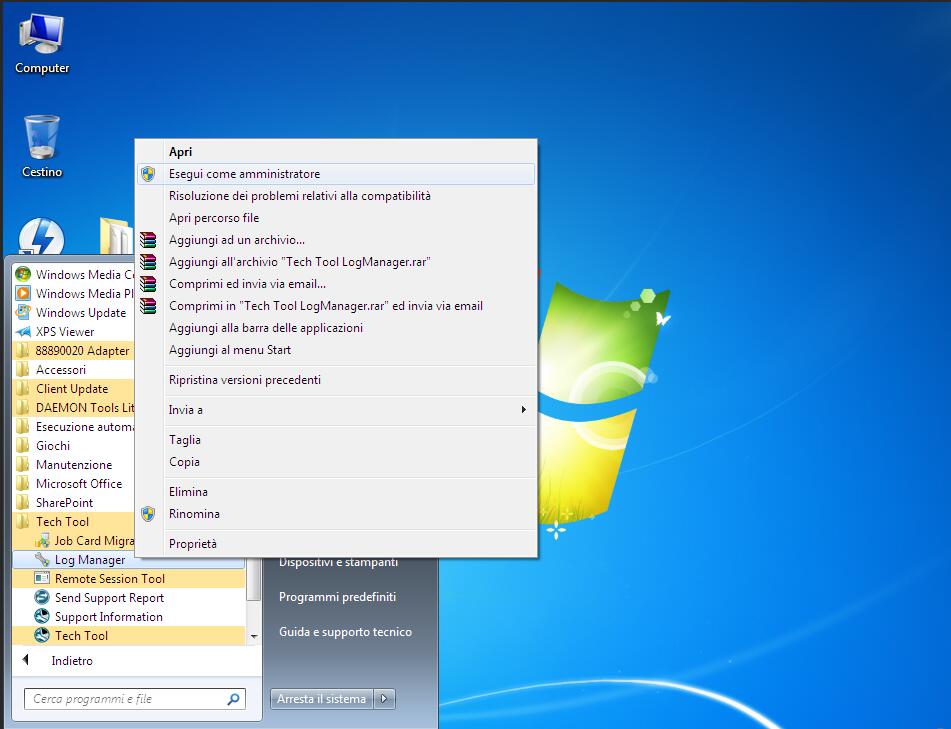Click the magnifier icon in the search box
Screen dimensions: 951x729
tap(233, 699)
